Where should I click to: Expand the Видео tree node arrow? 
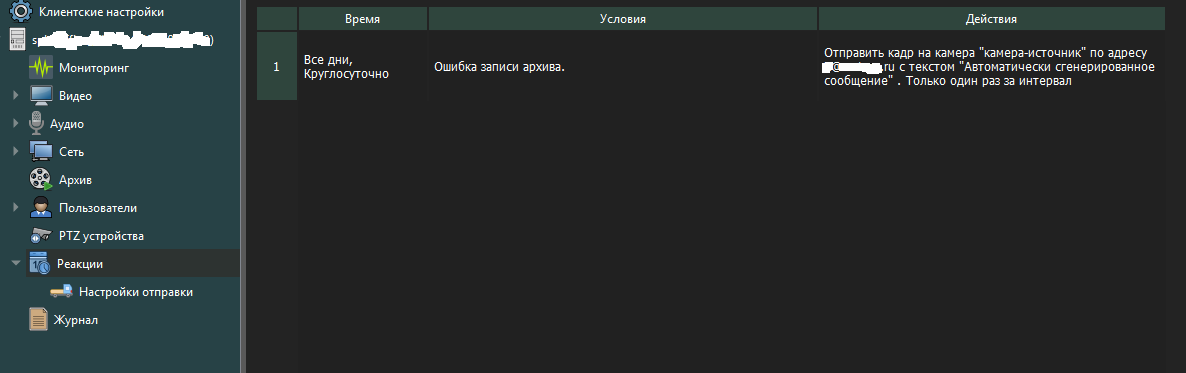(17, 96)
